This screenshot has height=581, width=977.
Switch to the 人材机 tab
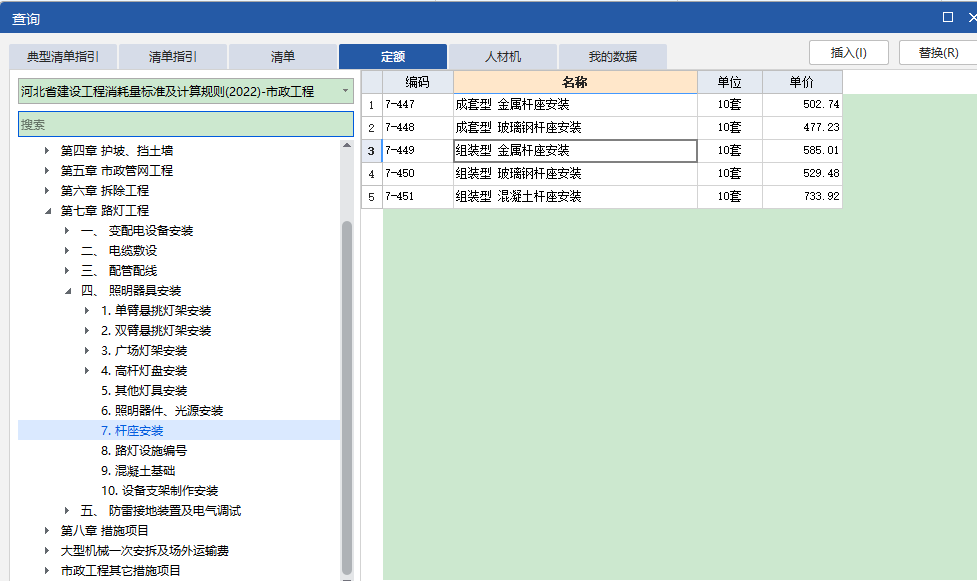click(x=502, y=56)
